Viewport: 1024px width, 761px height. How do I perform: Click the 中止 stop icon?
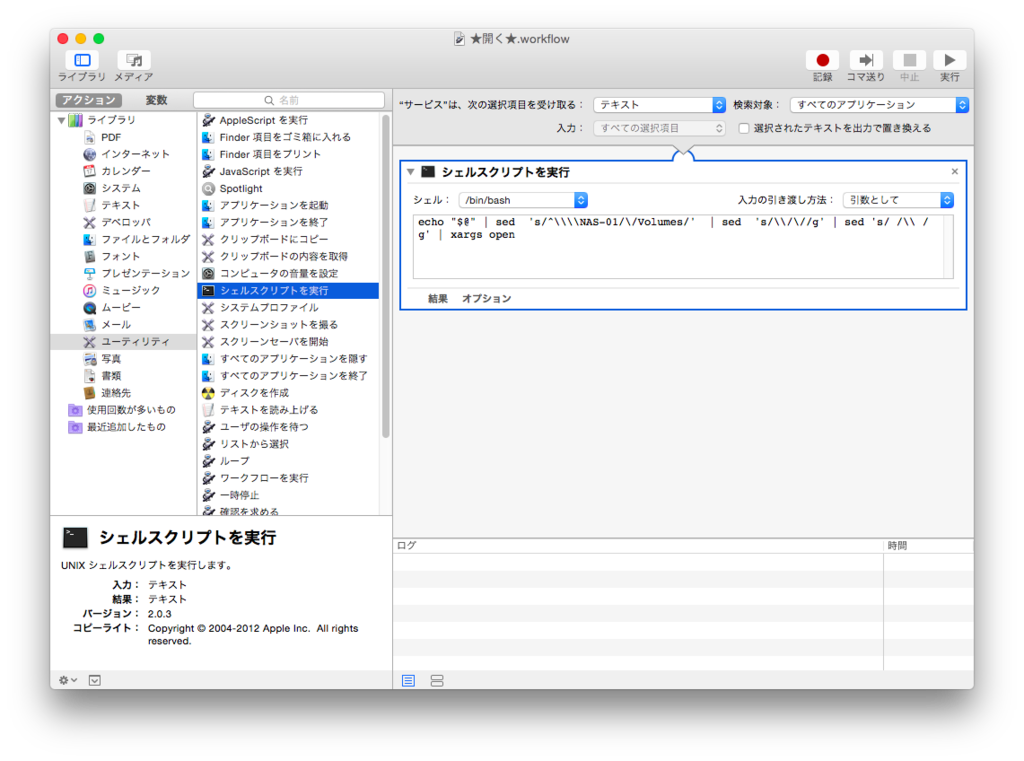[x=909, y=60]
